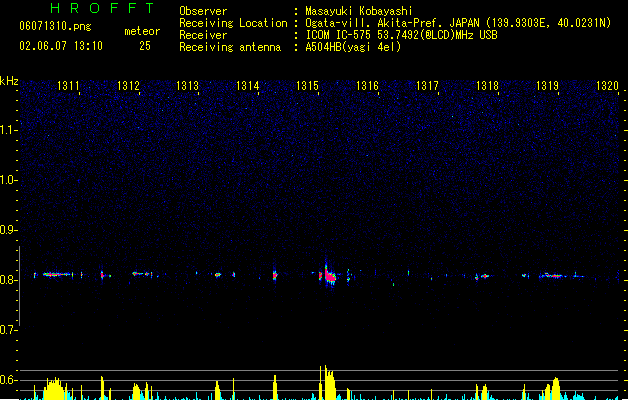The height and width of the screenshot is (400, 629).
Task: Click the Receiving antenna label
Action: coord(230,47)
